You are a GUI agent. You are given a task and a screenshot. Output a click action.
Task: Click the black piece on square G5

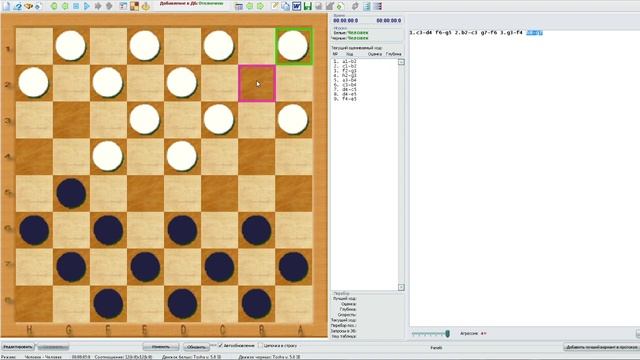click(x=71, y=193)
